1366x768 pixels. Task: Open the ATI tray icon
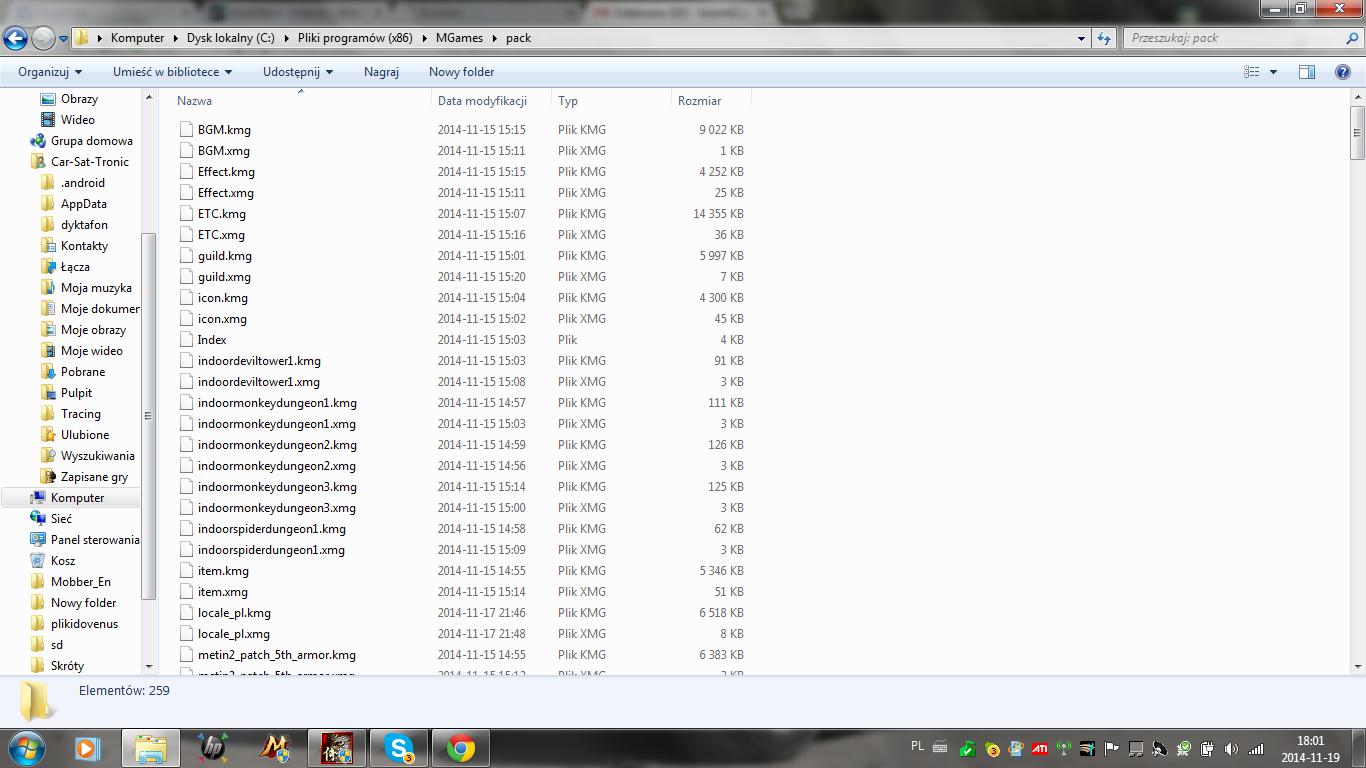coord(1040,748)
